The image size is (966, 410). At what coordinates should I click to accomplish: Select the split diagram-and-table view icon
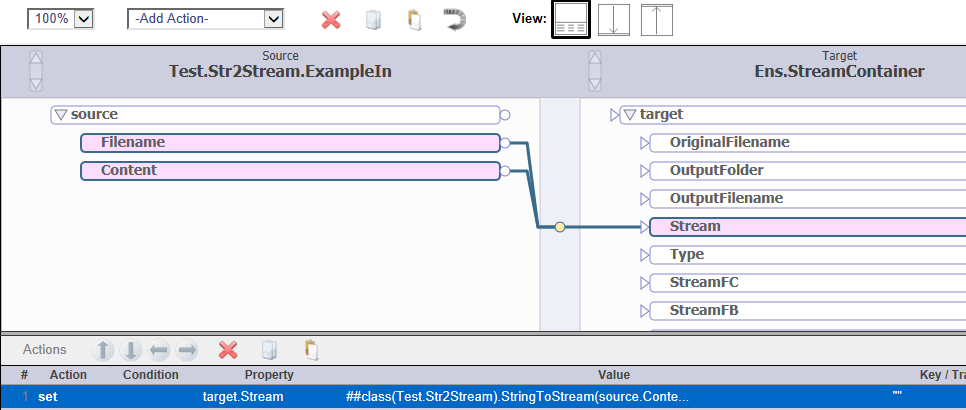pyautogui.click(x=570, y=20)
